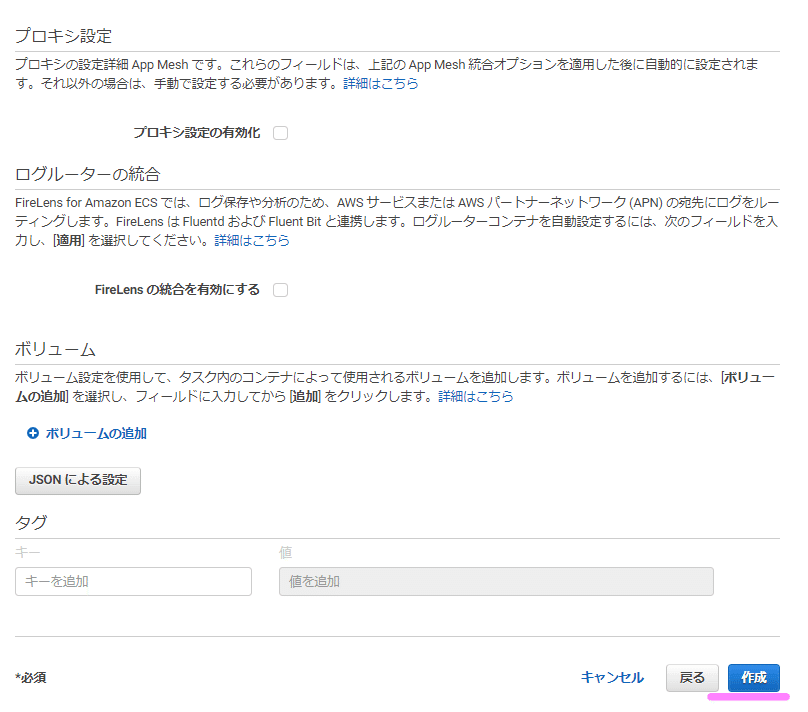
Task: Click the ログルーターの統合 heading
Action: (x=88, y=174)
